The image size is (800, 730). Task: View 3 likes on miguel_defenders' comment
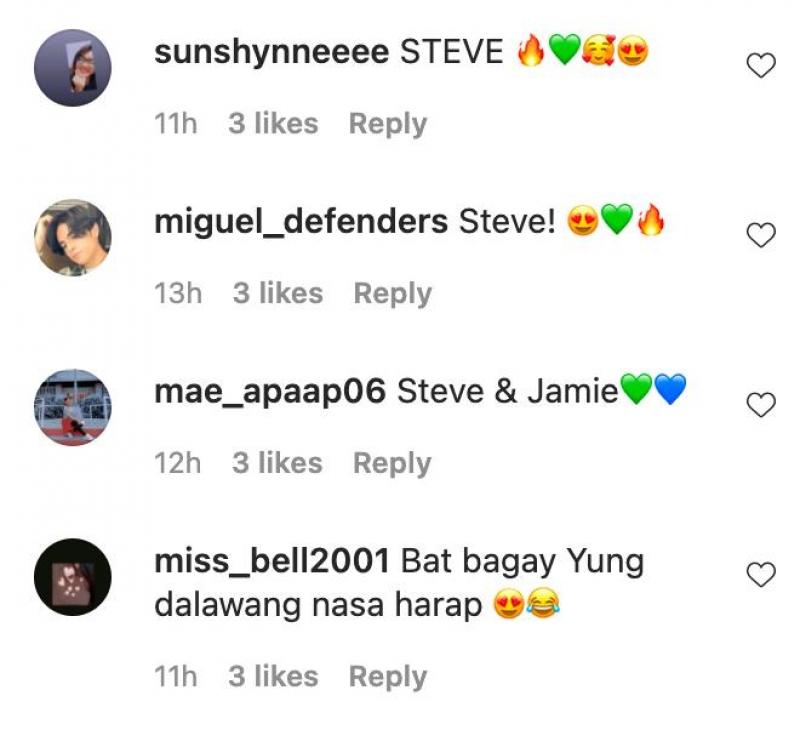pos(278,293)
